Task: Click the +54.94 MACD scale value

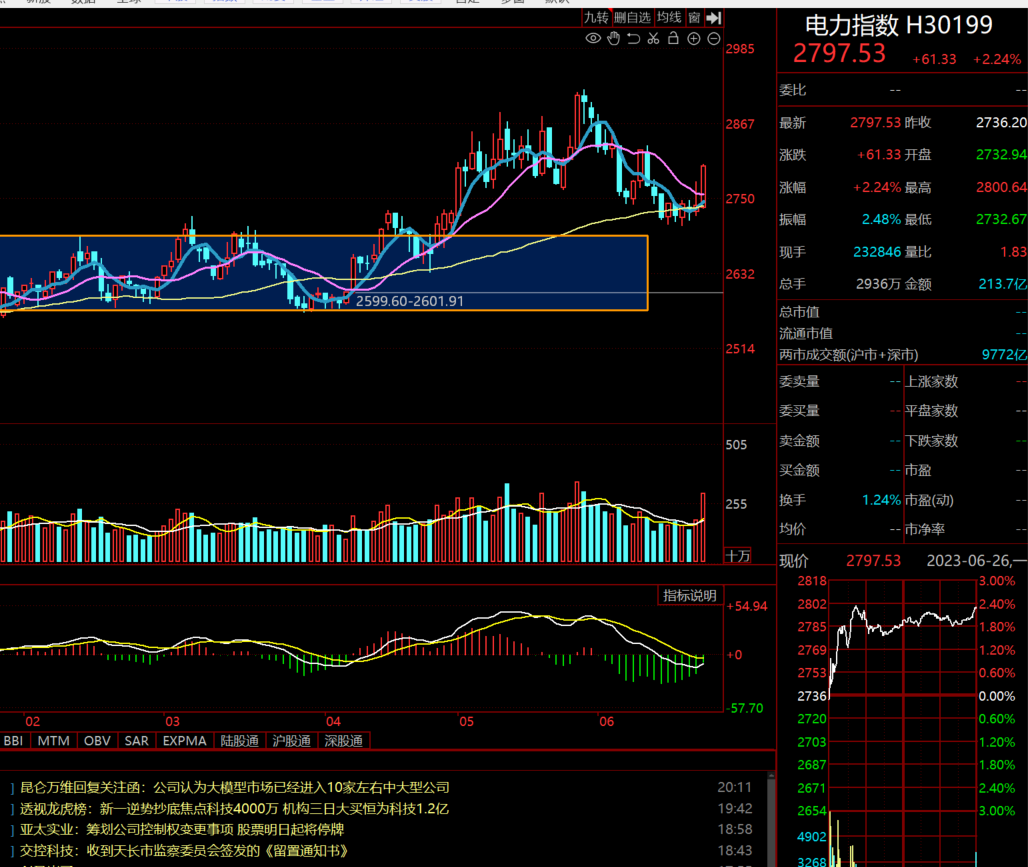Action: [x=747, y=606]
